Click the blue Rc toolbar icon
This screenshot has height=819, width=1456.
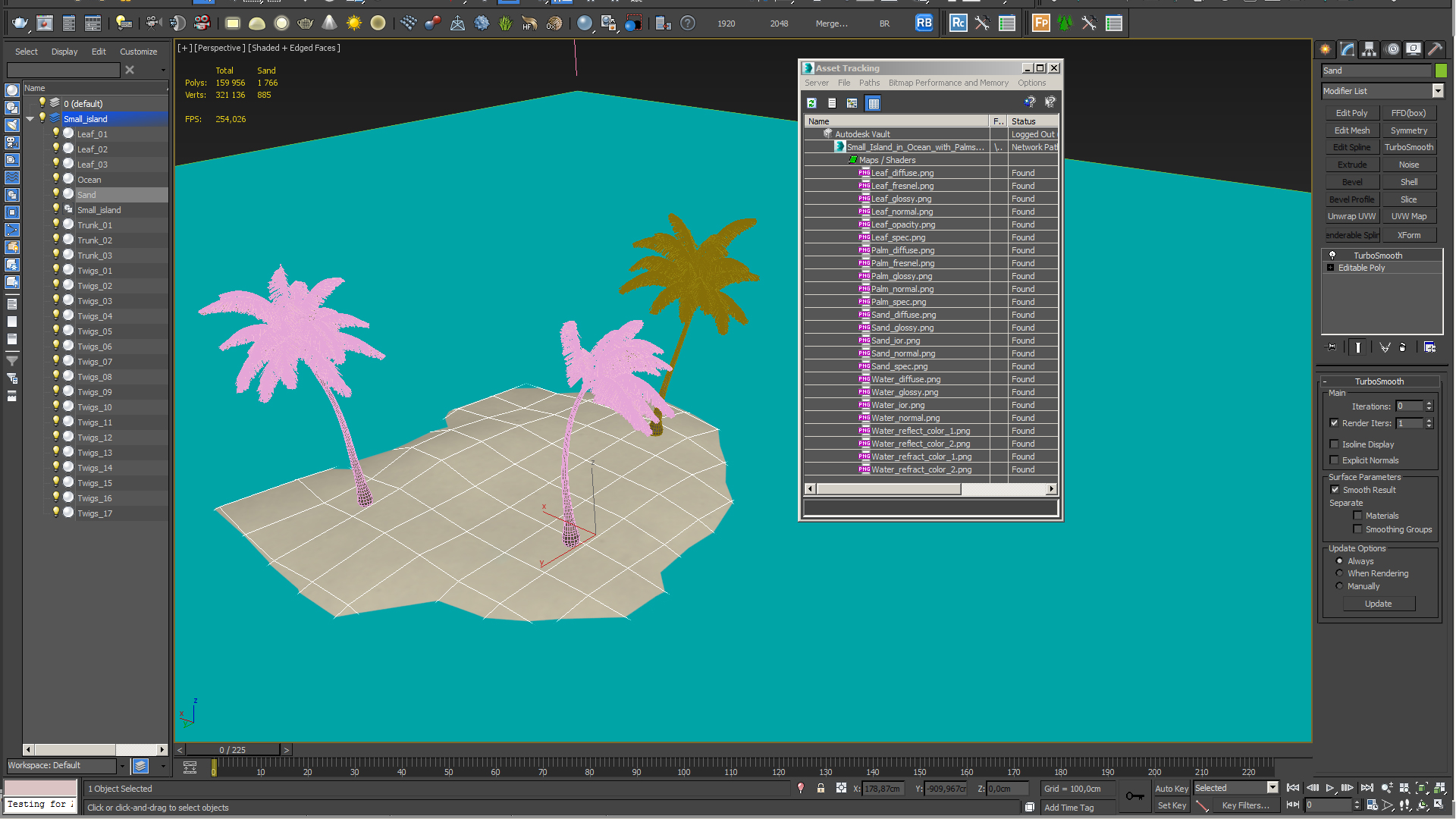958,23
